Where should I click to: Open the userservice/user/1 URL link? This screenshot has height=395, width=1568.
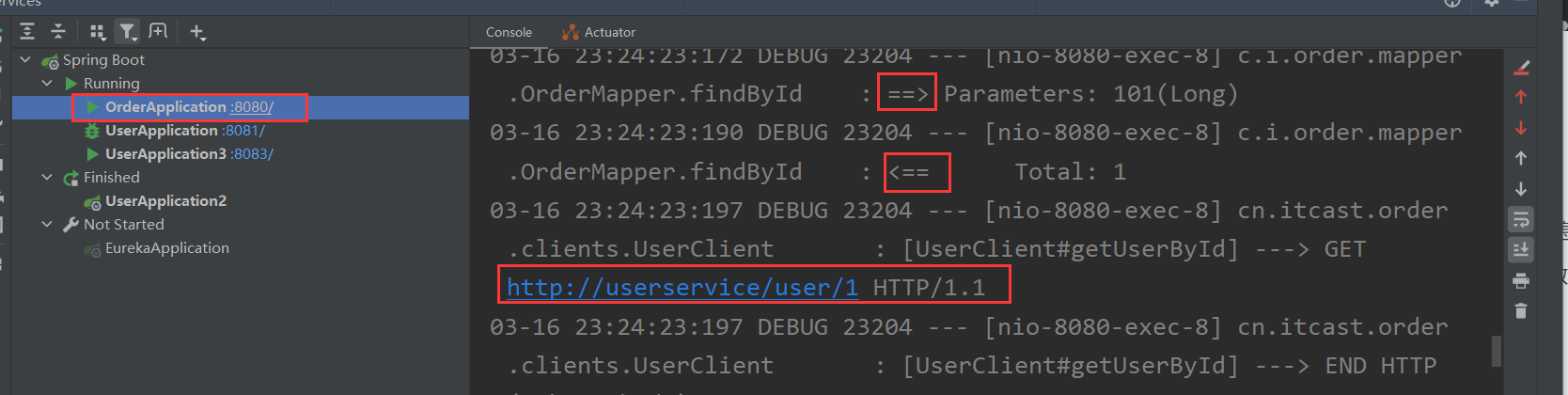[x=682, y=288]
